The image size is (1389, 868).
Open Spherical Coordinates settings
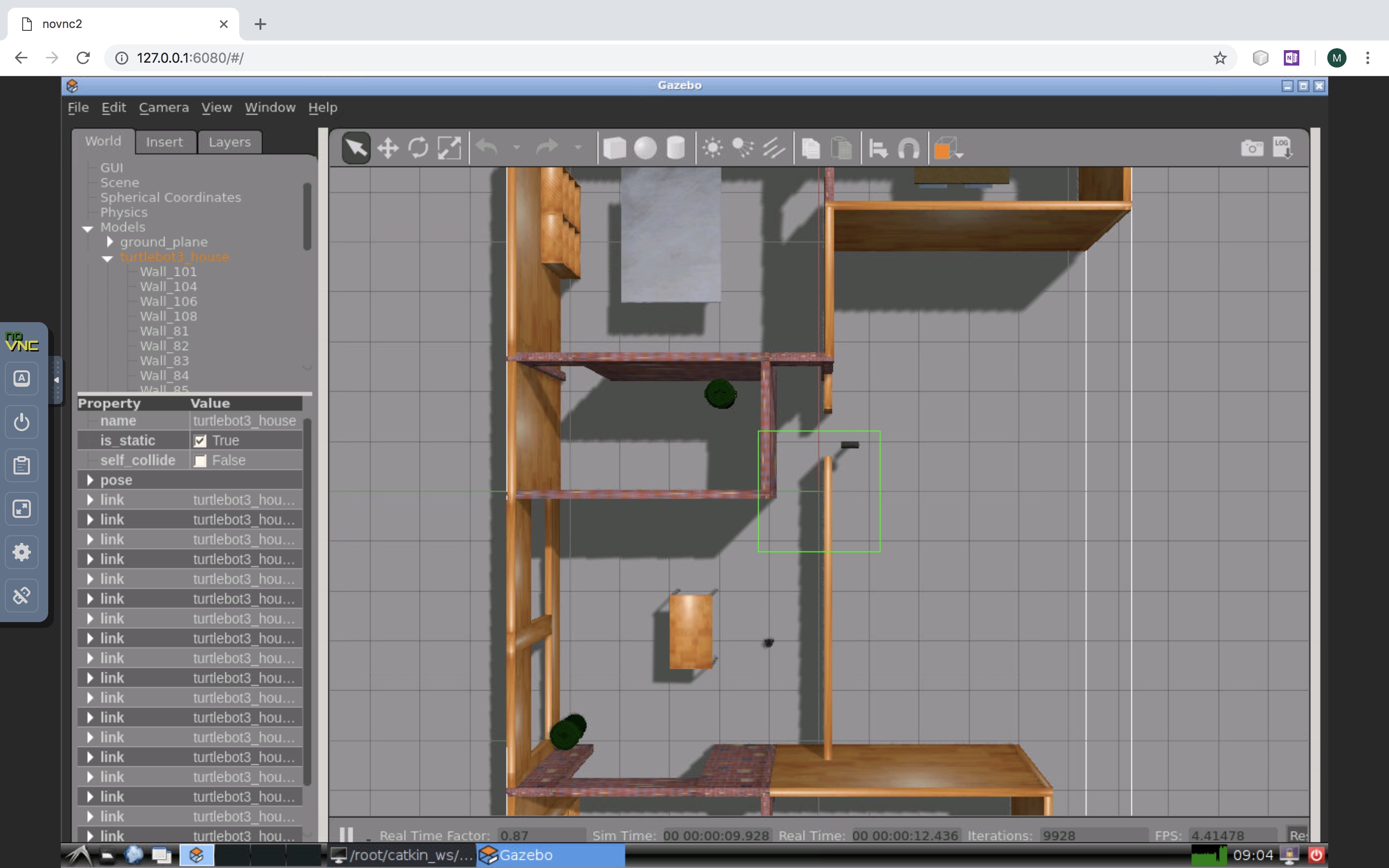[170, 198]
